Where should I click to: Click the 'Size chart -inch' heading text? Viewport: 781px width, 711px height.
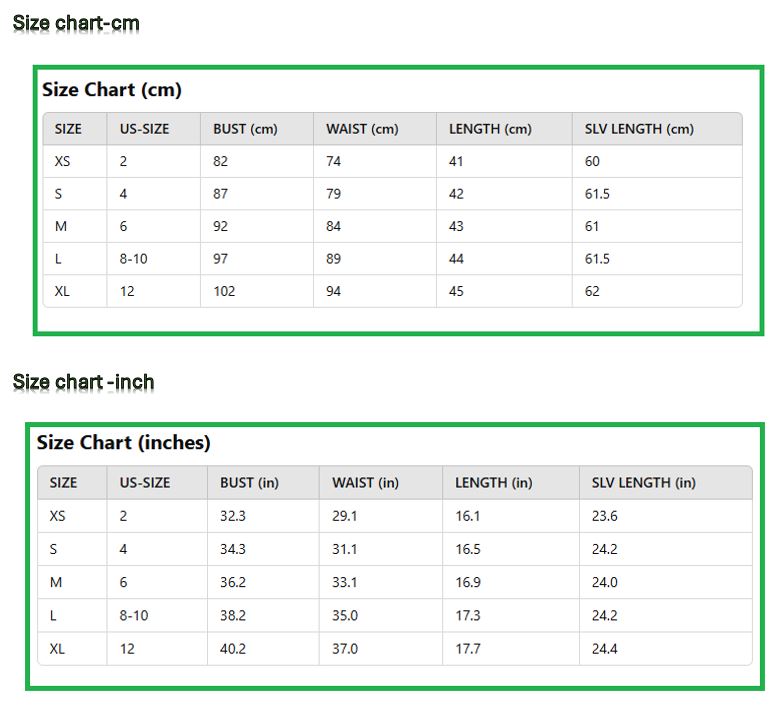point(83,382)
